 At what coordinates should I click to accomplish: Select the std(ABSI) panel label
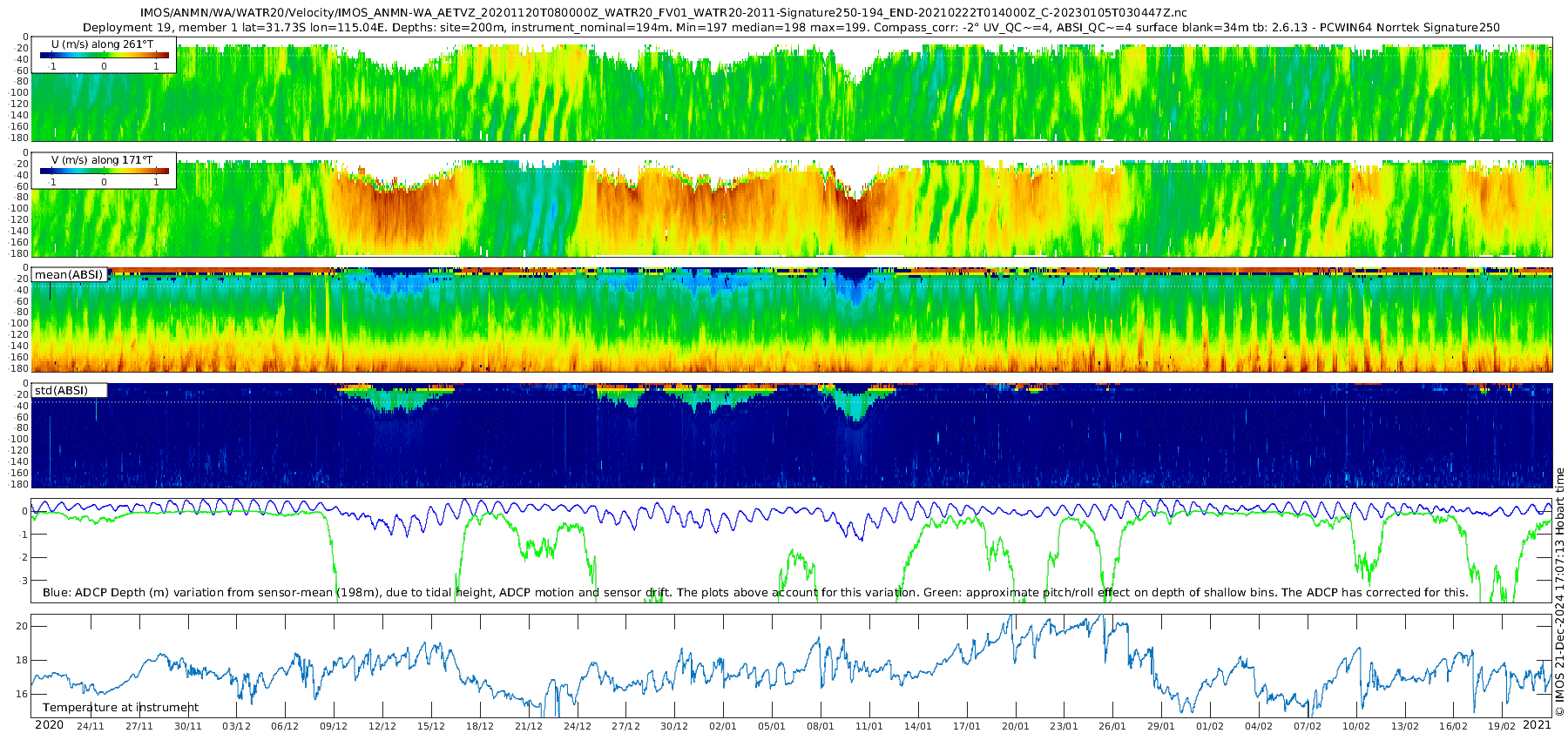tap(62, 390)
